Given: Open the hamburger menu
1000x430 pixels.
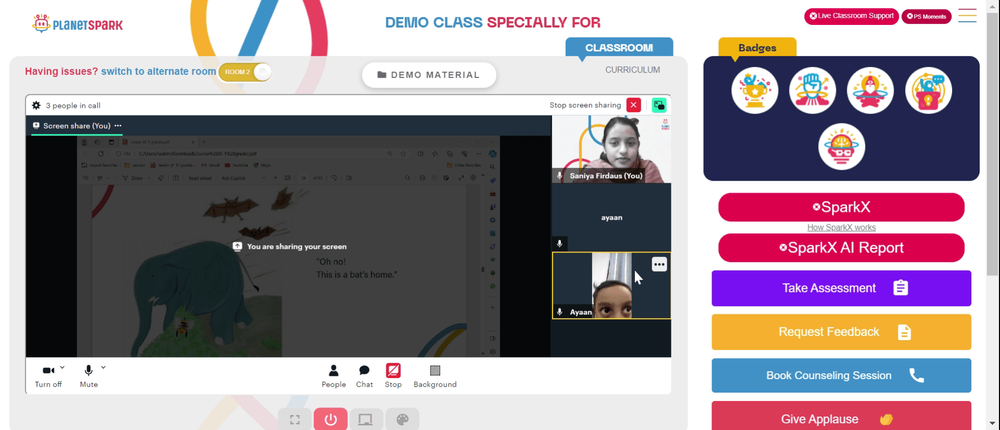Looking at the screenshot, I should point(967,16).
